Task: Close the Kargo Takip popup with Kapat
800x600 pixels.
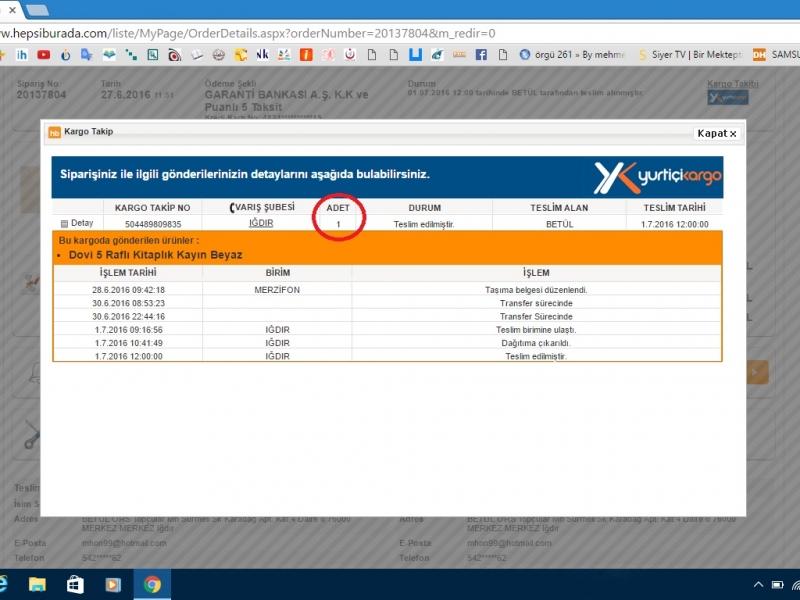Action: [717, 134]
